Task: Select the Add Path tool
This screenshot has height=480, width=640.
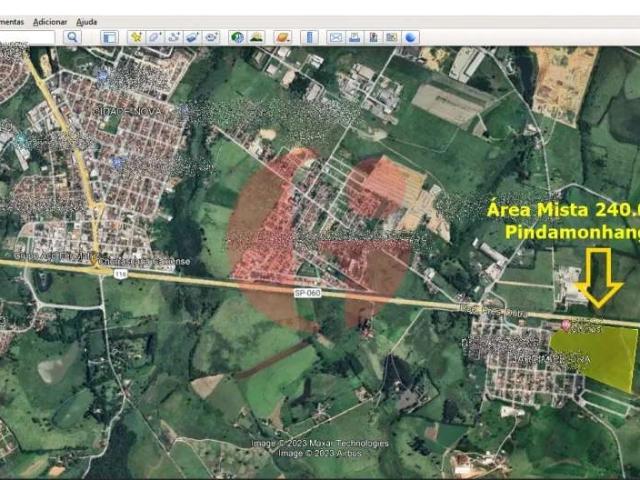Action: (x=174, y=37)
